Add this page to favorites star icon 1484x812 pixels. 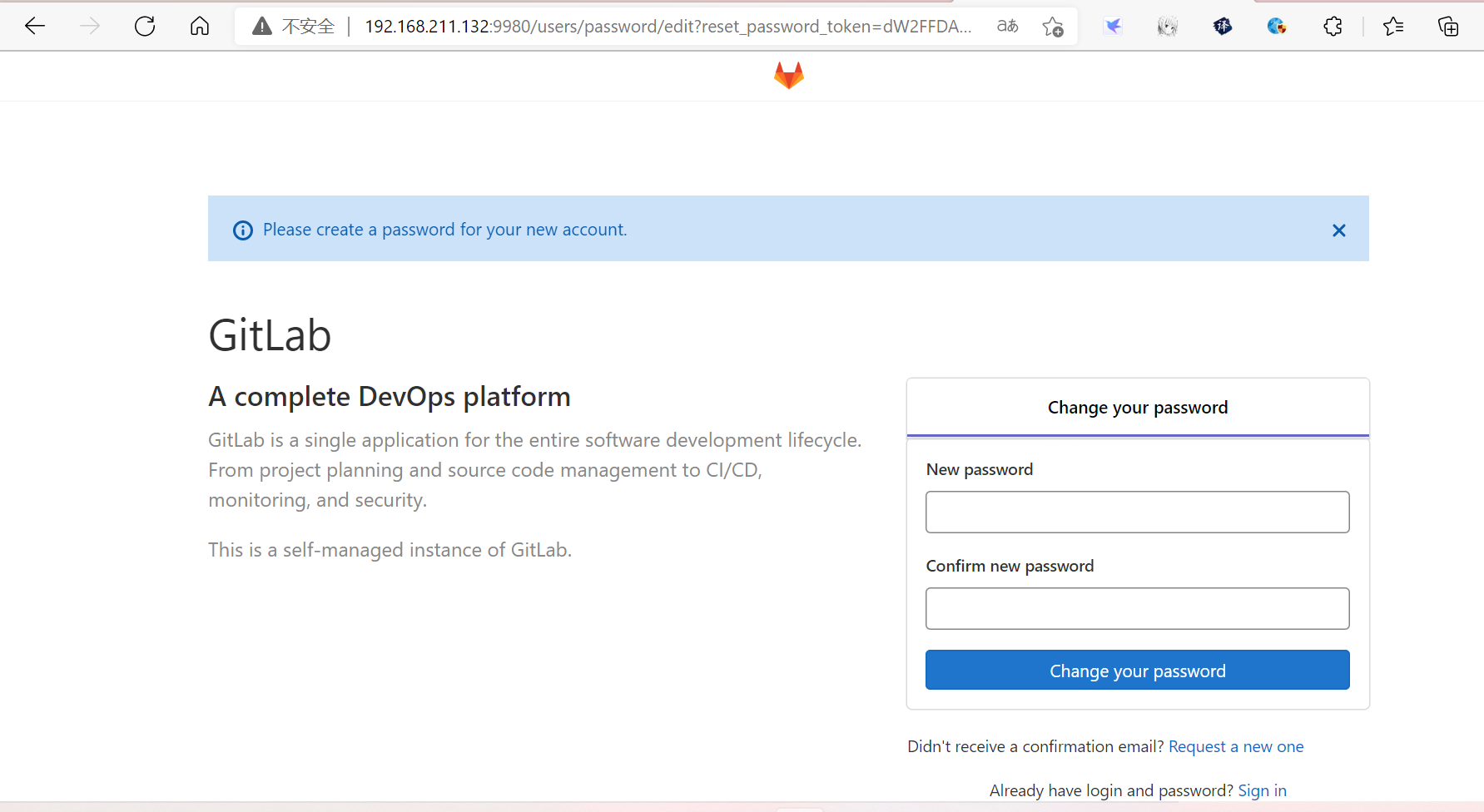point(1053,27)
